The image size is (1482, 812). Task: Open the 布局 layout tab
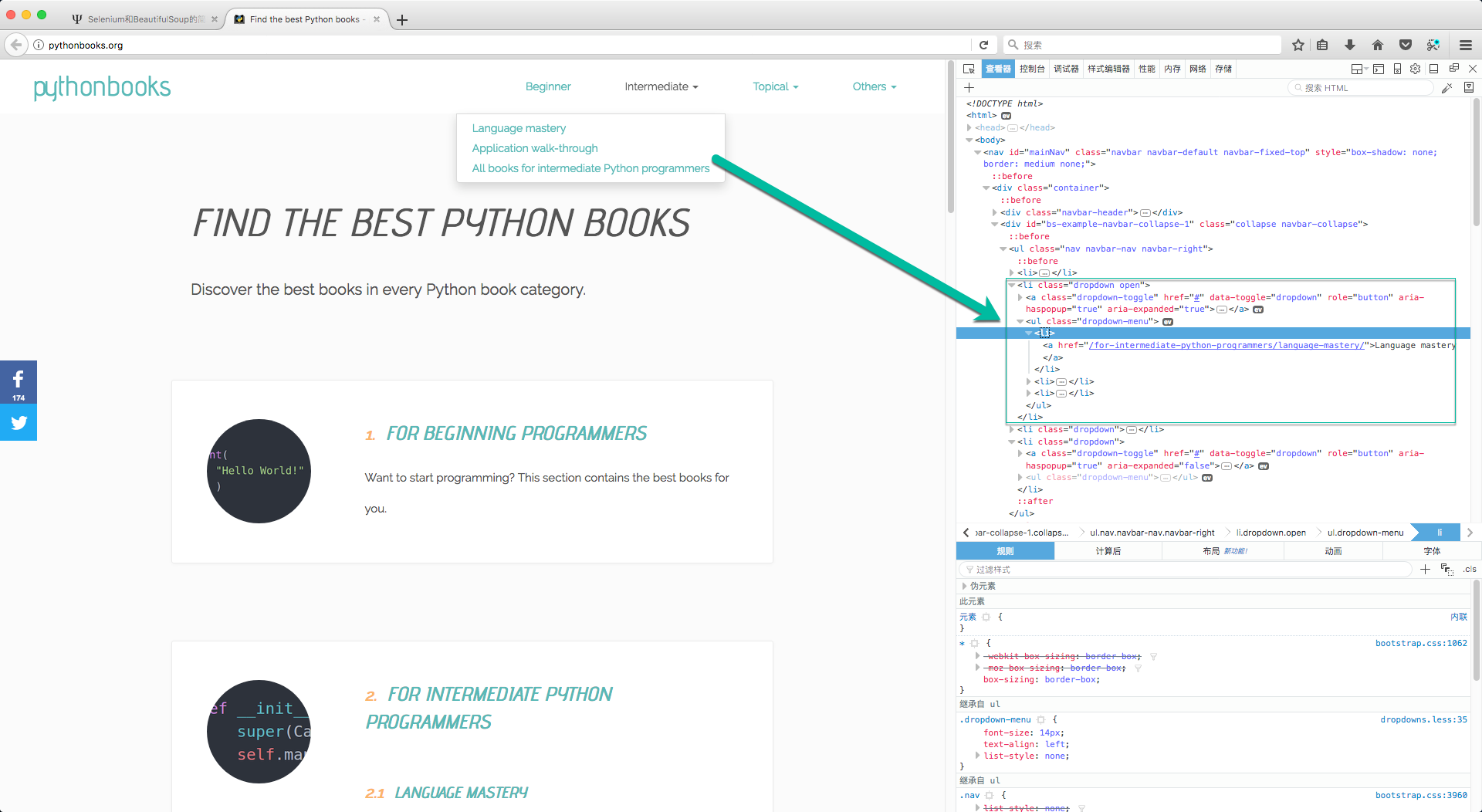click(x=1223, y=551)
